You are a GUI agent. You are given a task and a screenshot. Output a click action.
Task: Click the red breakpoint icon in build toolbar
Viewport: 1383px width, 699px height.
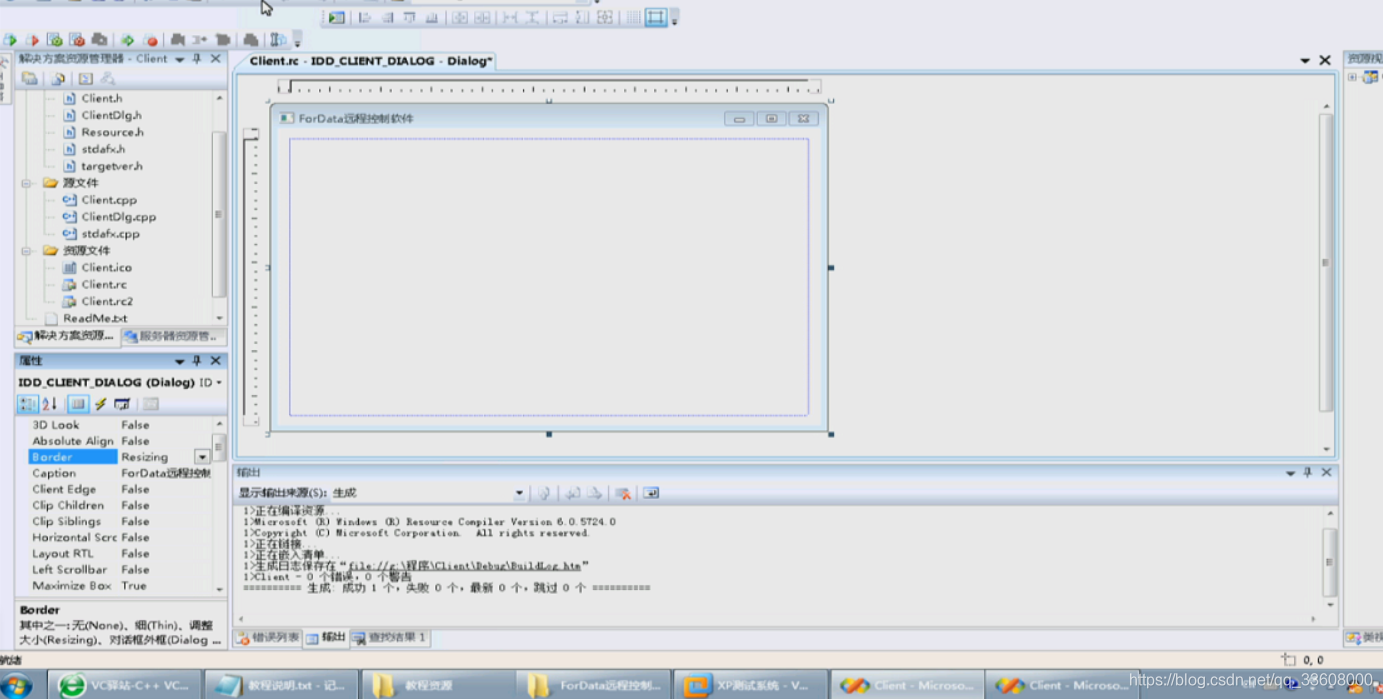pos(151,40)
